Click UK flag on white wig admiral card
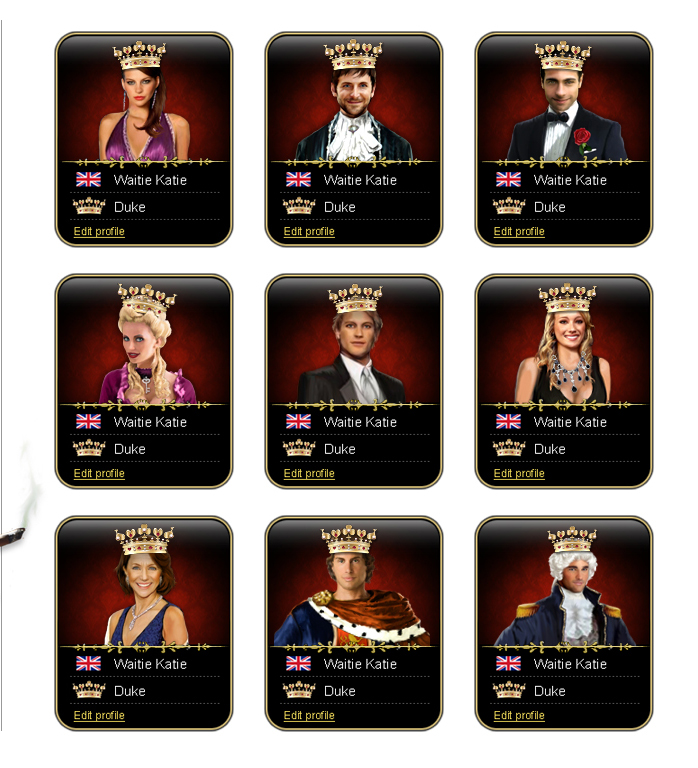 [508, 664]
